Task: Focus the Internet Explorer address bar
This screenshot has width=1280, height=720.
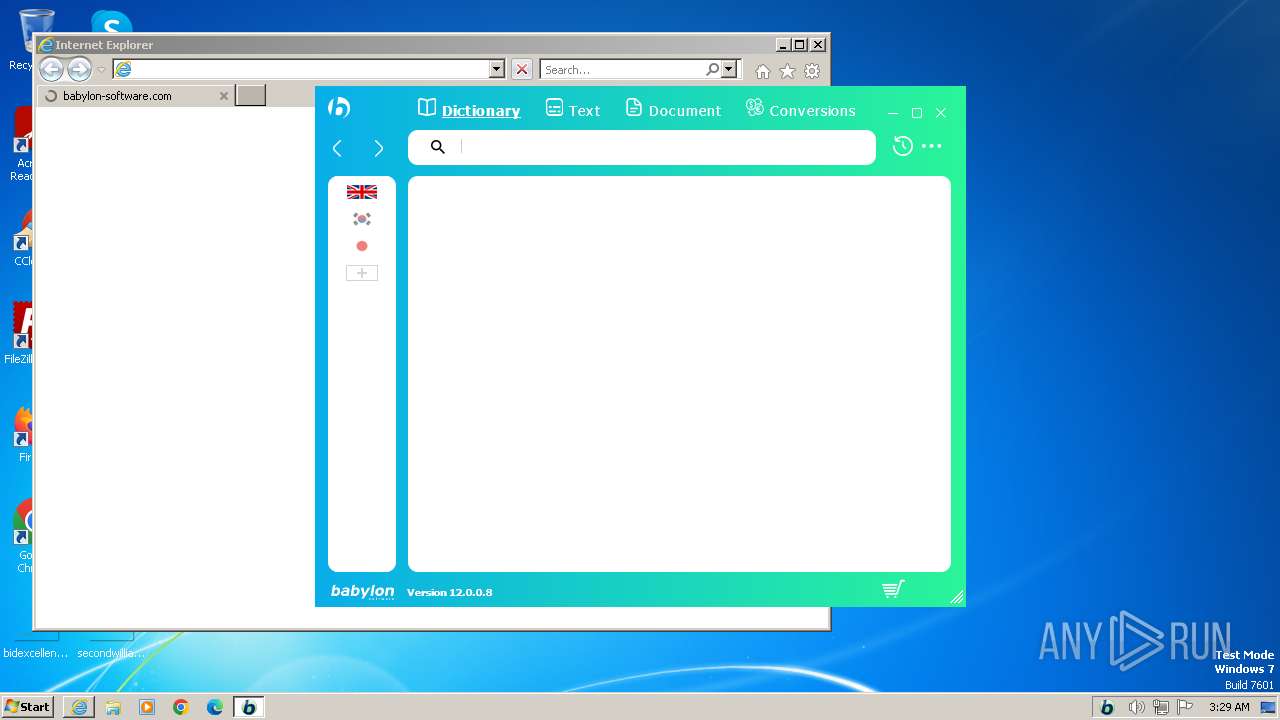Action: click(x=310, y=69)
